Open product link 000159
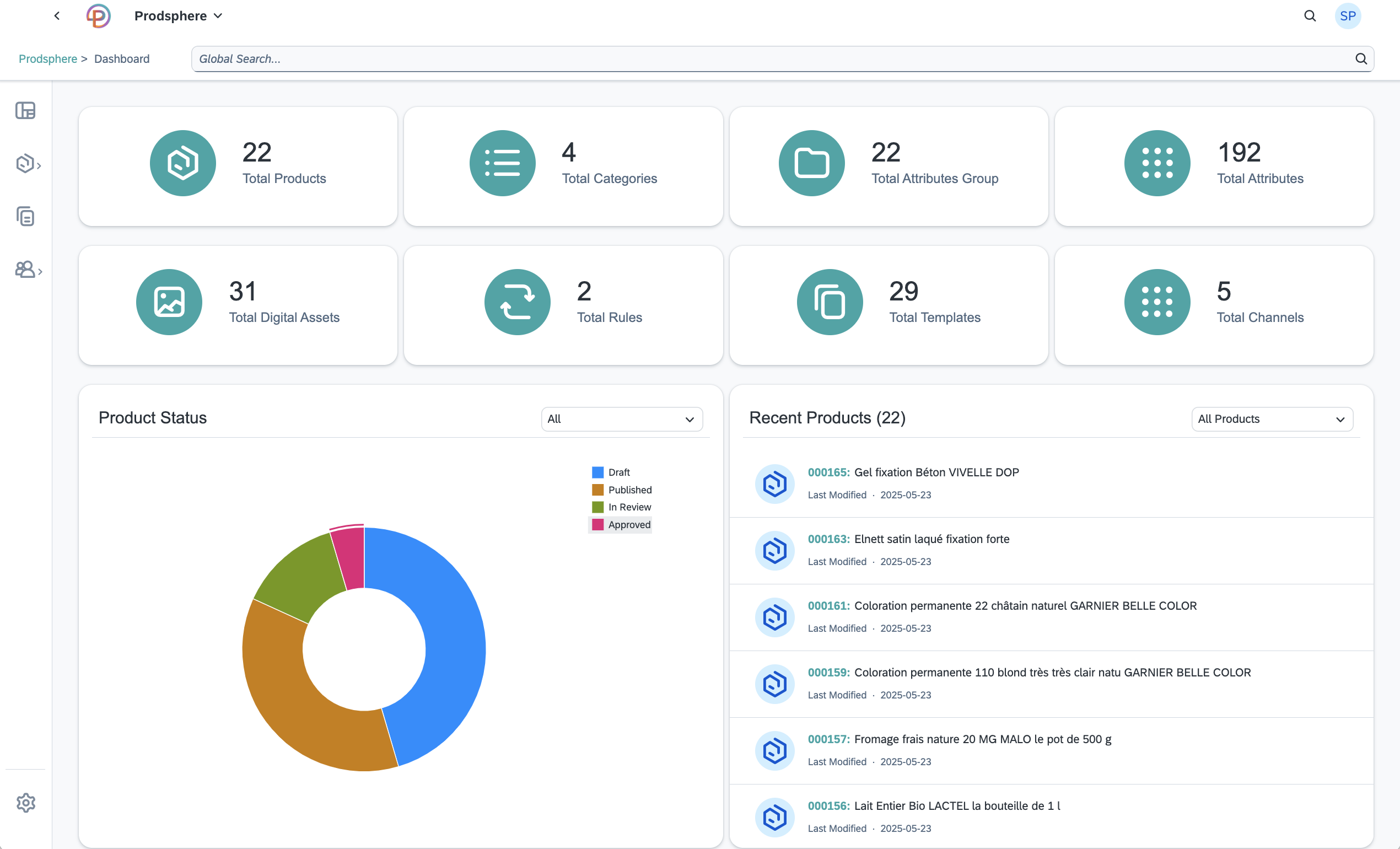 (x=828, y=672)
